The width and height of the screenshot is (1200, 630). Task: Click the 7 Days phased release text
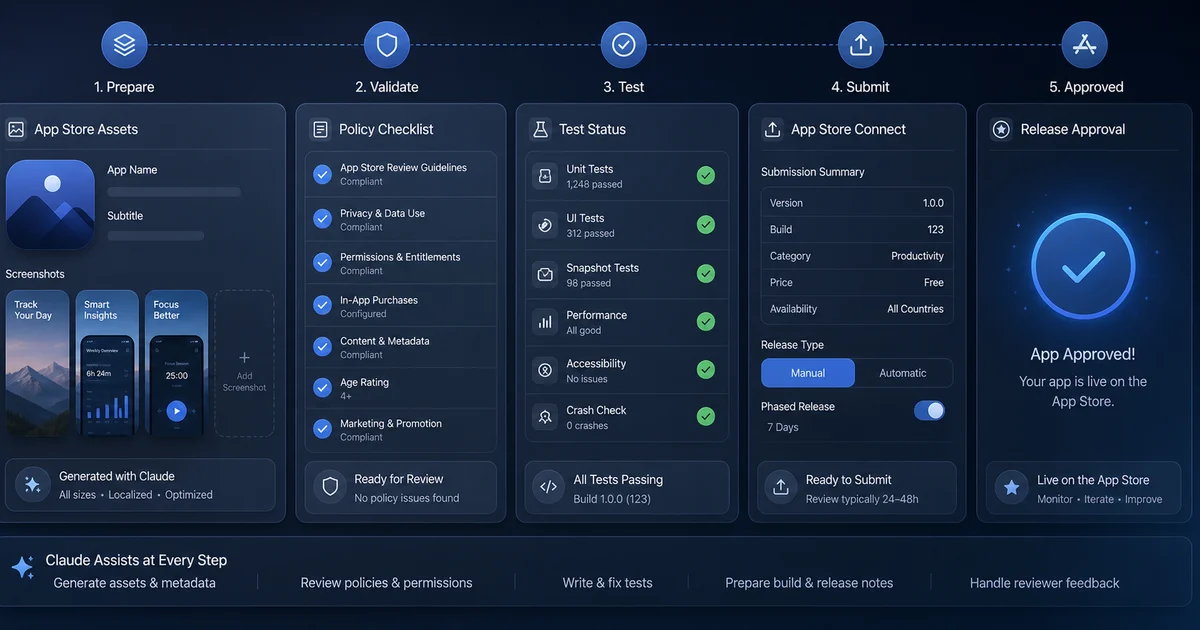(x=783, y=427)
